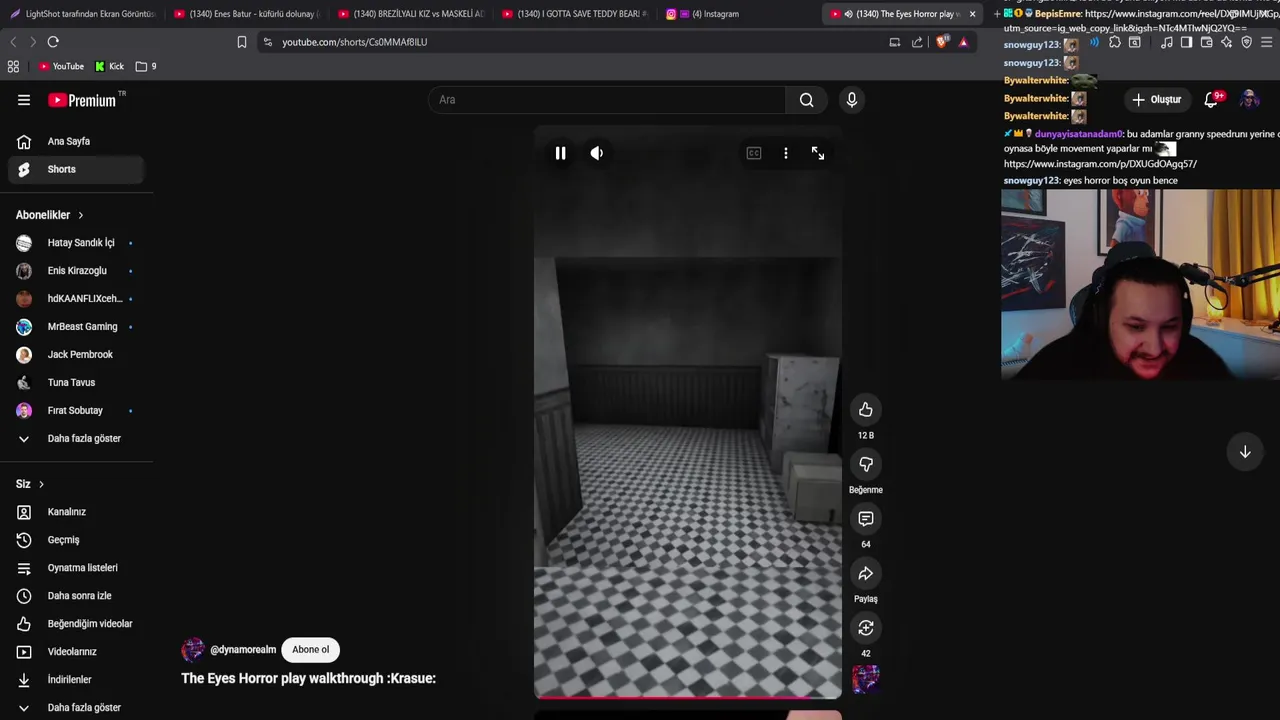Open the comments showing 64
1280x720 pixels.
click(x=866, y=518)
